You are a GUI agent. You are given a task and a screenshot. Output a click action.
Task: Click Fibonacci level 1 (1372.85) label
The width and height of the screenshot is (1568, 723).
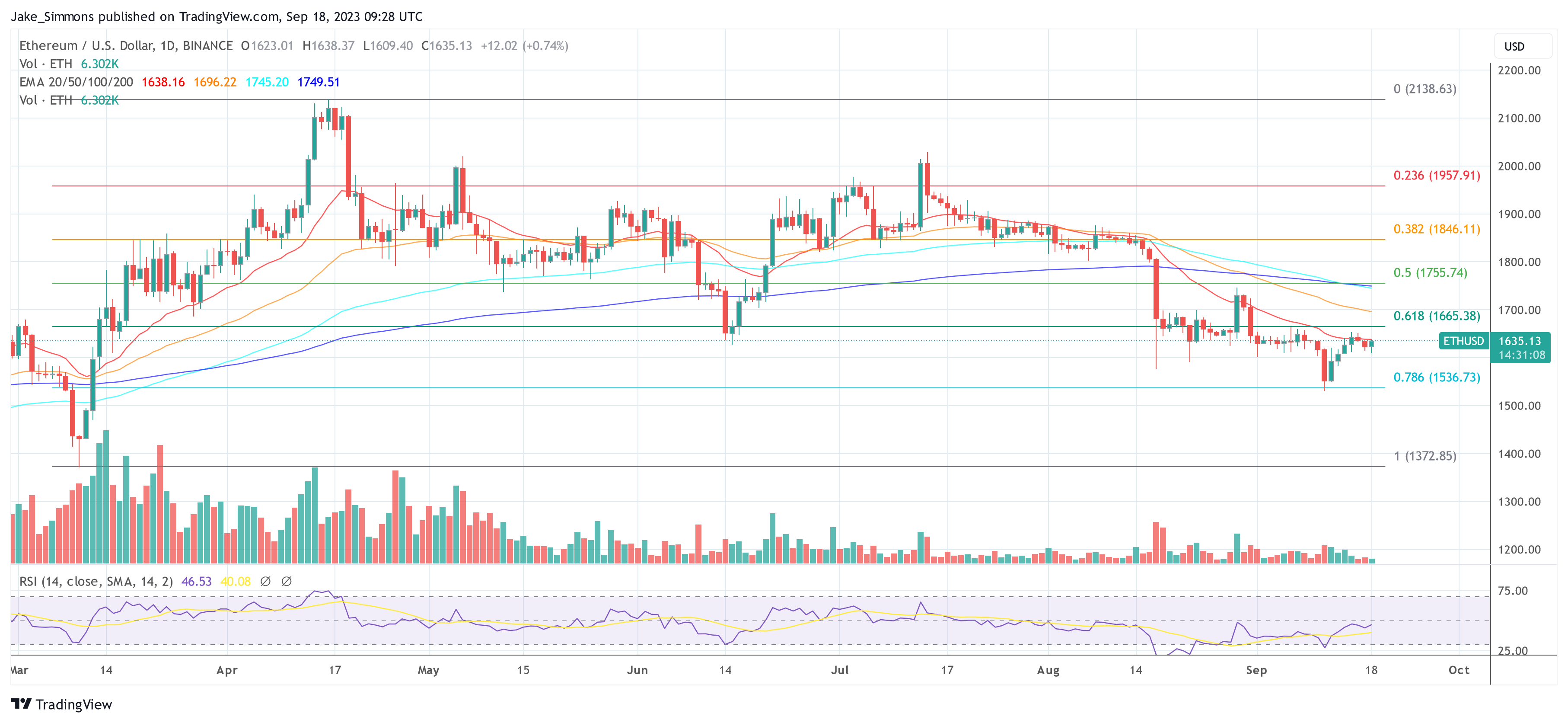tap(1425, 456)
